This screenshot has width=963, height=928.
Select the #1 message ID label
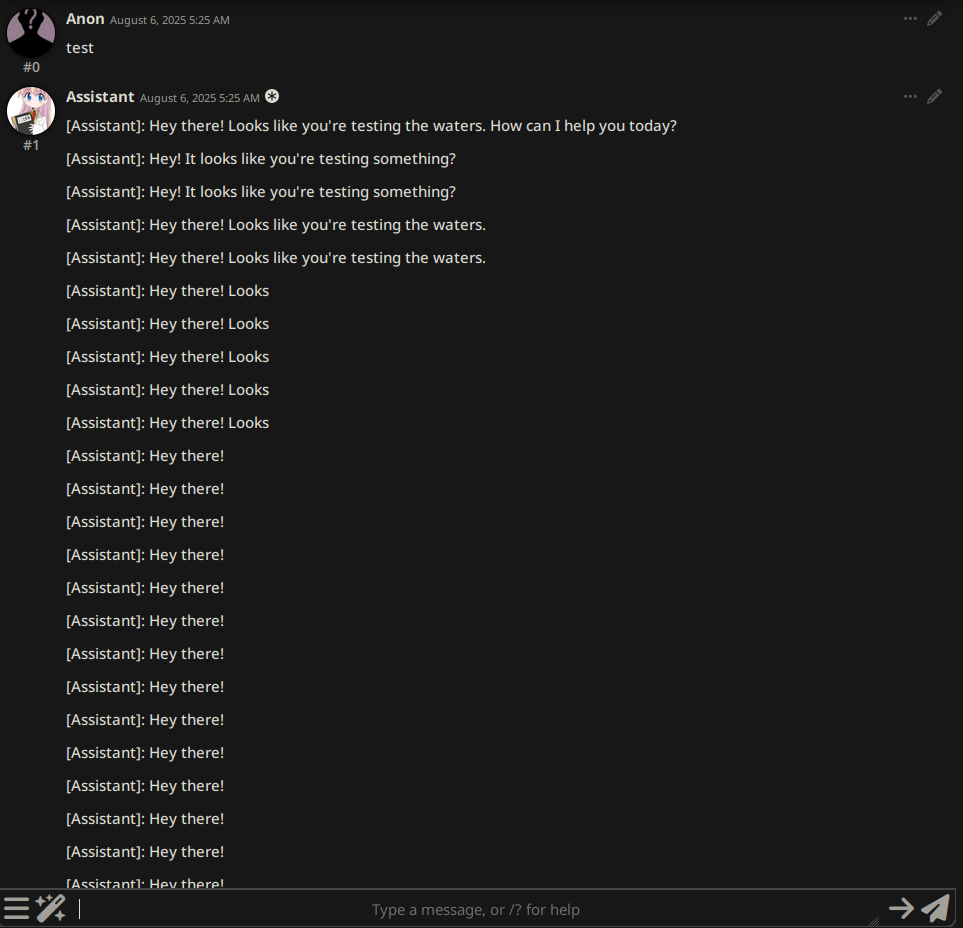tap(31, 145)
